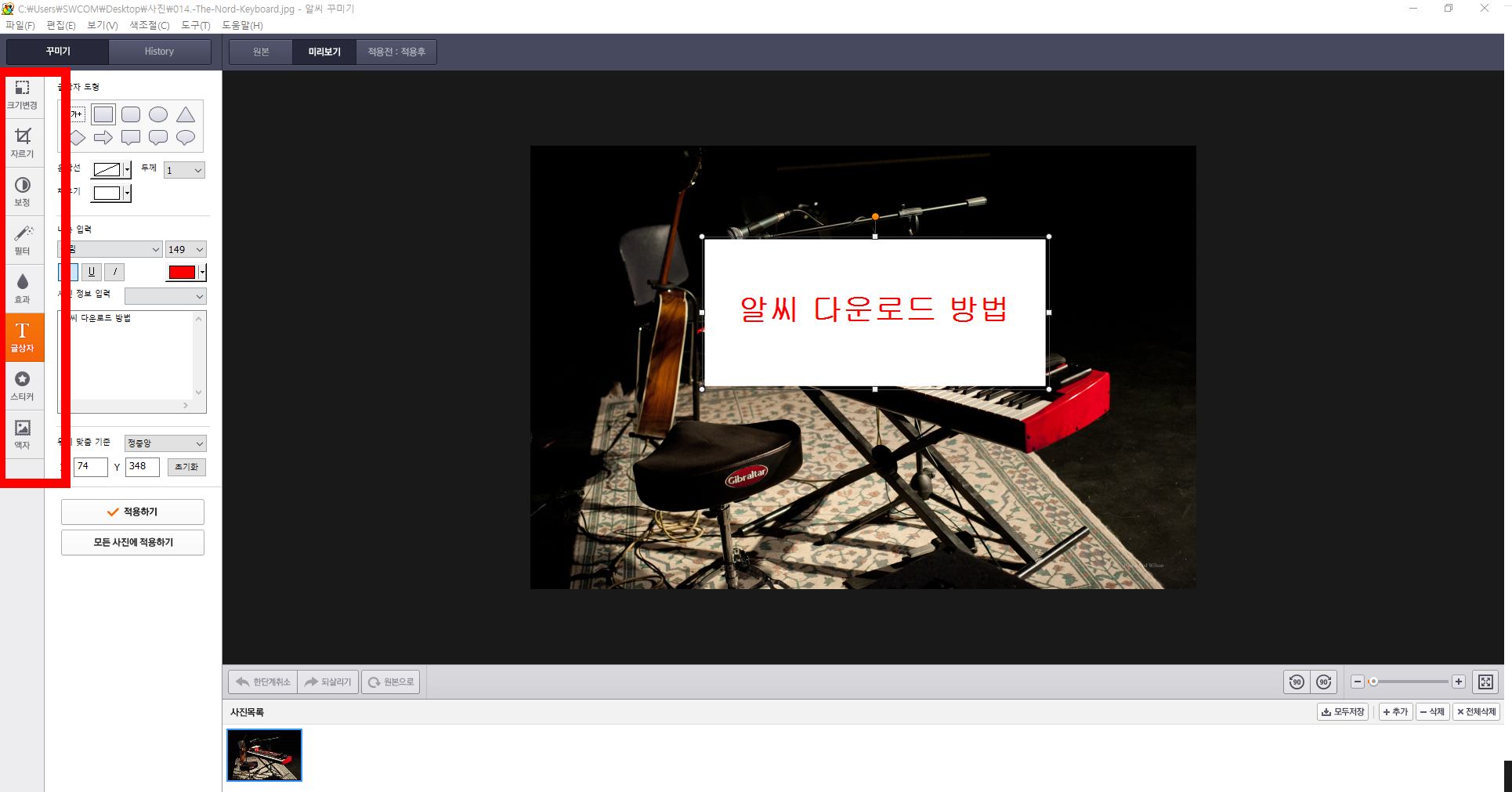Click the fit-to-screen zoom icon
Screen dimensions: 1512x792
point(1485,682)
